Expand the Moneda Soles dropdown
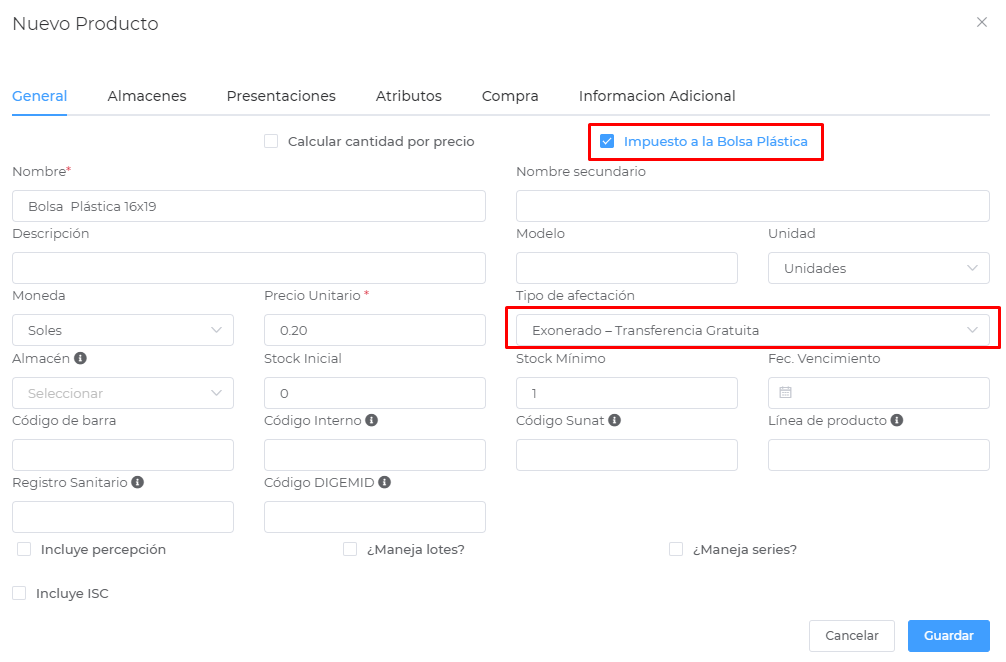 [x=123, y=330]
